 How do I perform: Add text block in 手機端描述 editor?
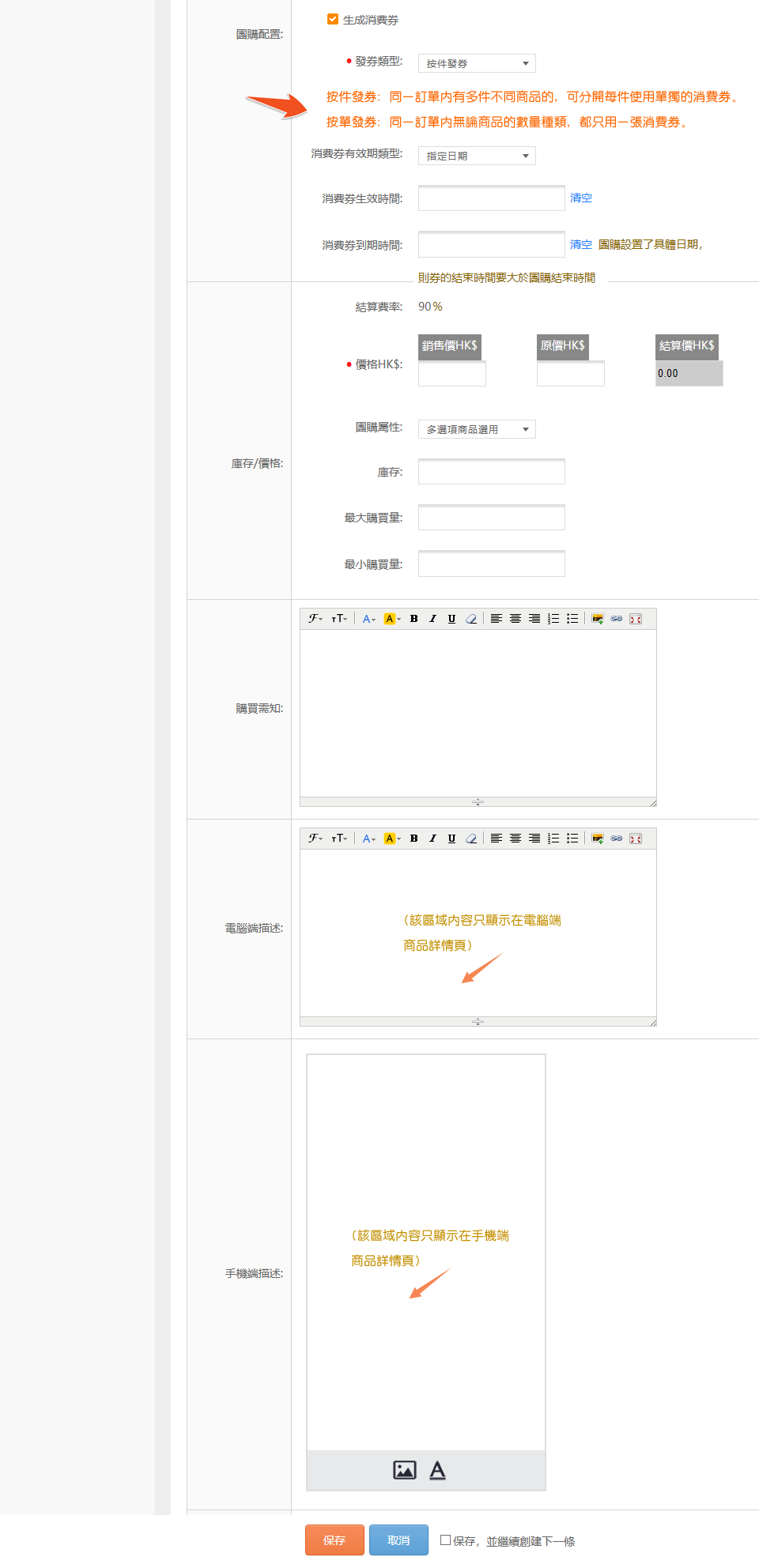point(437,1470)
